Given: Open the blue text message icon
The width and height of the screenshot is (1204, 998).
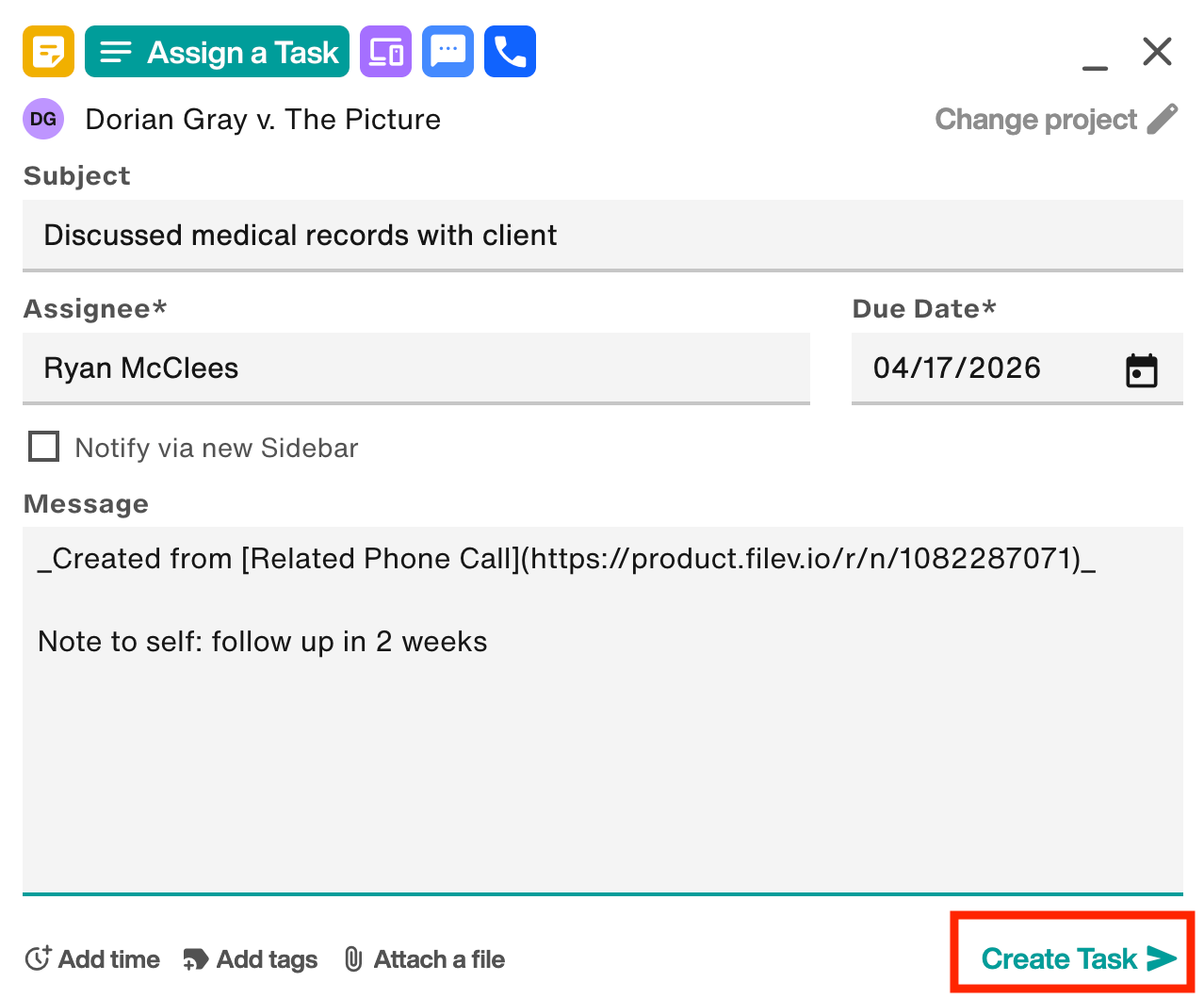Looking at the screenshot, I should (x=447, y=52).
